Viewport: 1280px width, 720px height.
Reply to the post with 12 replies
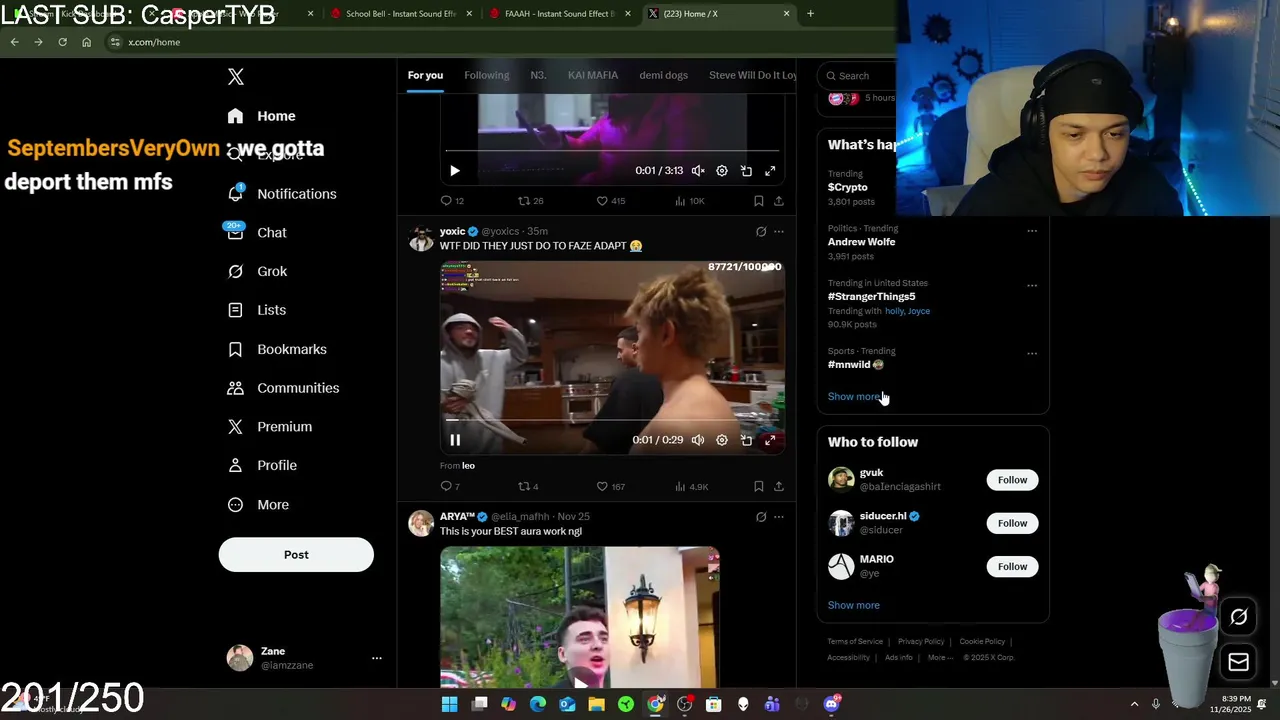[x=452, y=201]
